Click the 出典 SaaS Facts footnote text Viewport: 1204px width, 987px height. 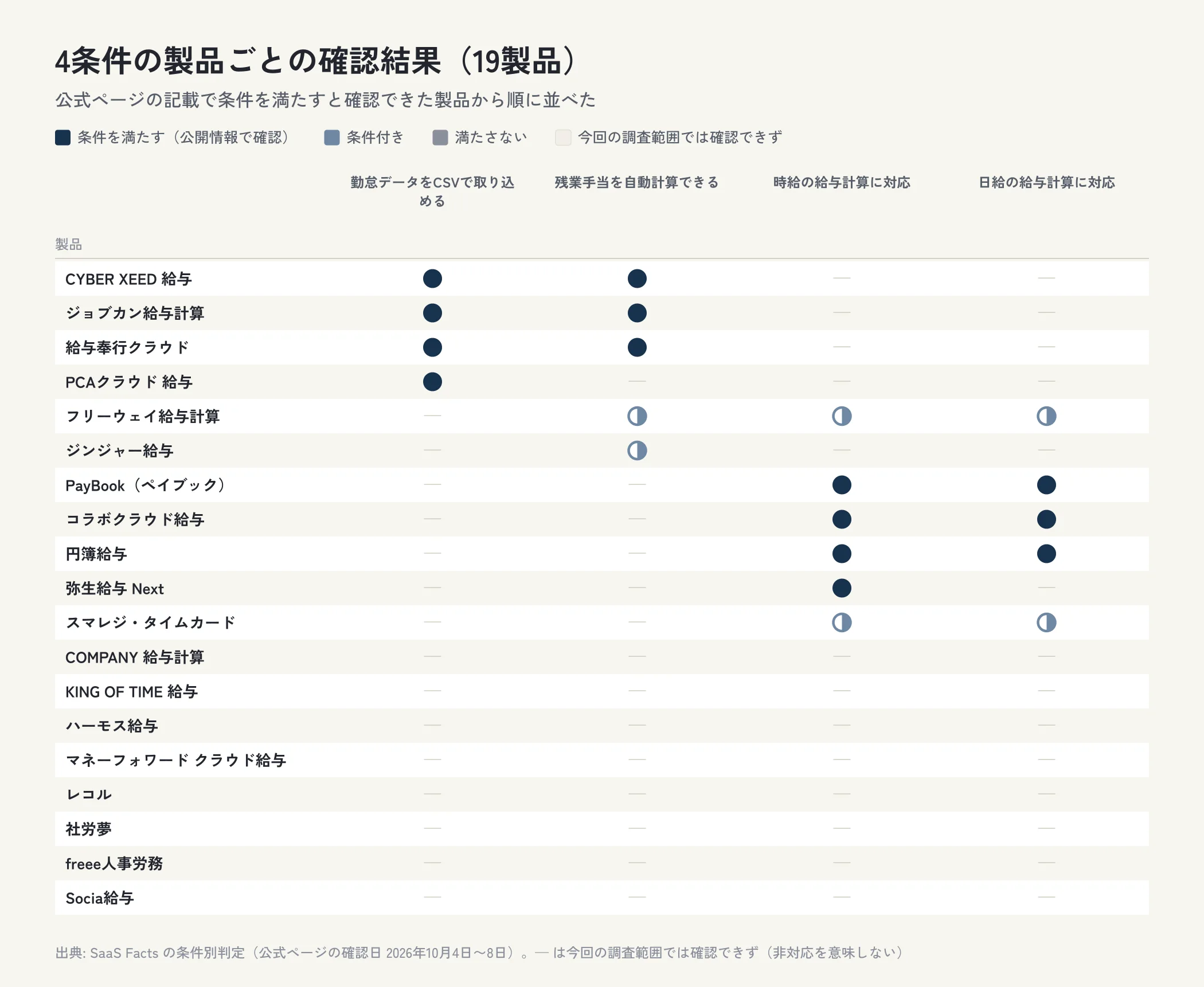[x=479, y=953]
